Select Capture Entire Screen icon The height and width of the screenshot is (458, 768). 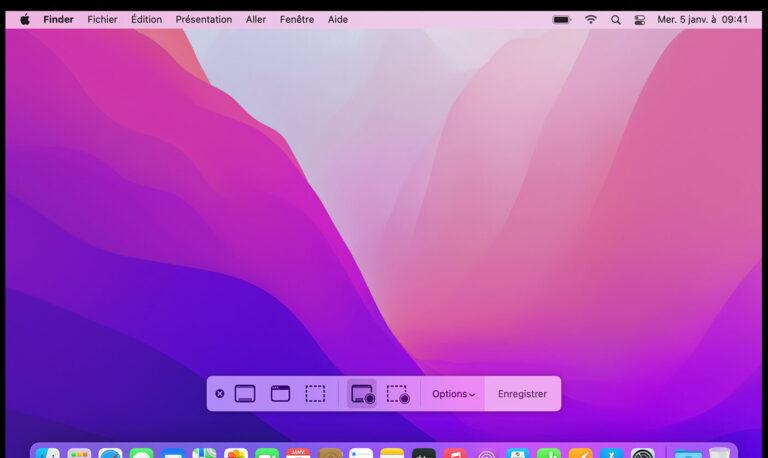245,393
